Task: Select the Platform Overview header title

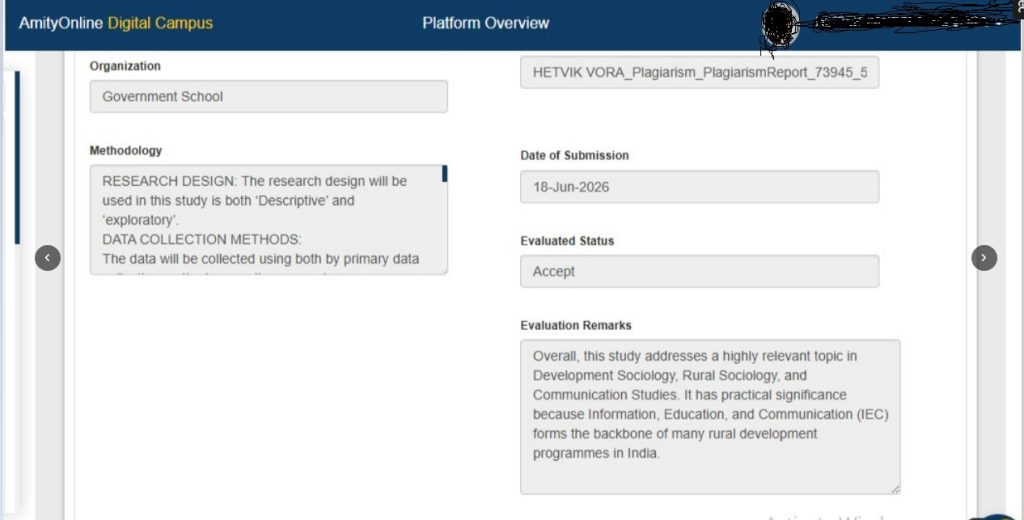Action: click(x=485, y=23)
